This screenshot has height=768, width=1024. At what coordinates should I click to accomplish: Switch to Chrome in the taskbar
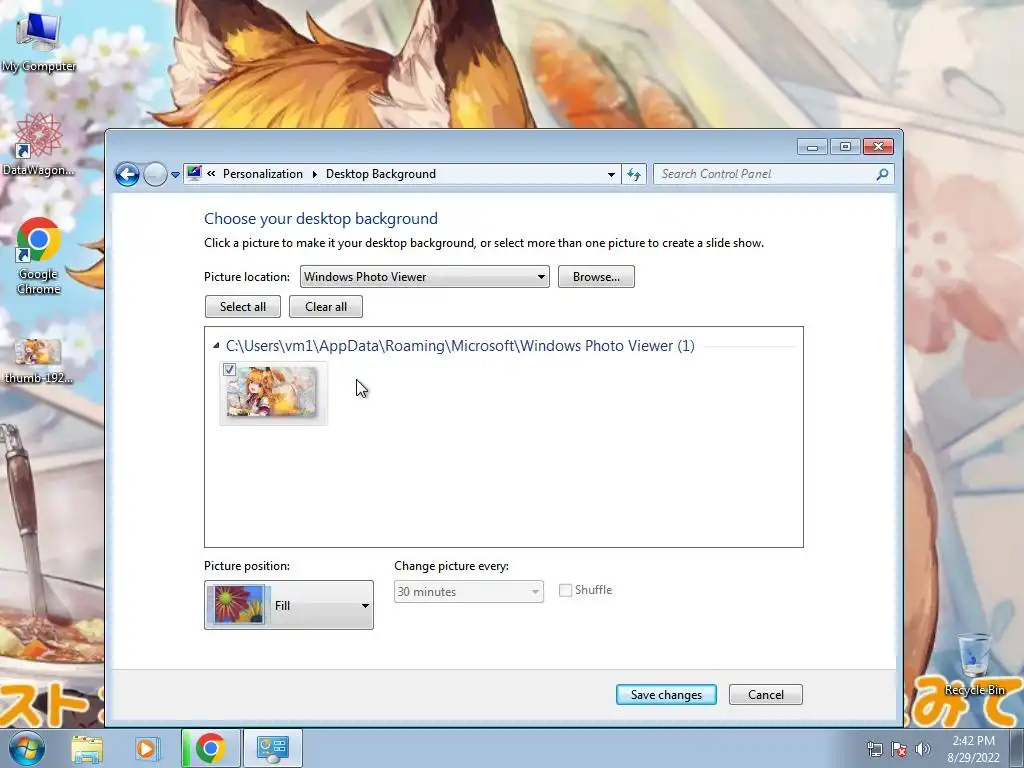click(x=210, y=748)
